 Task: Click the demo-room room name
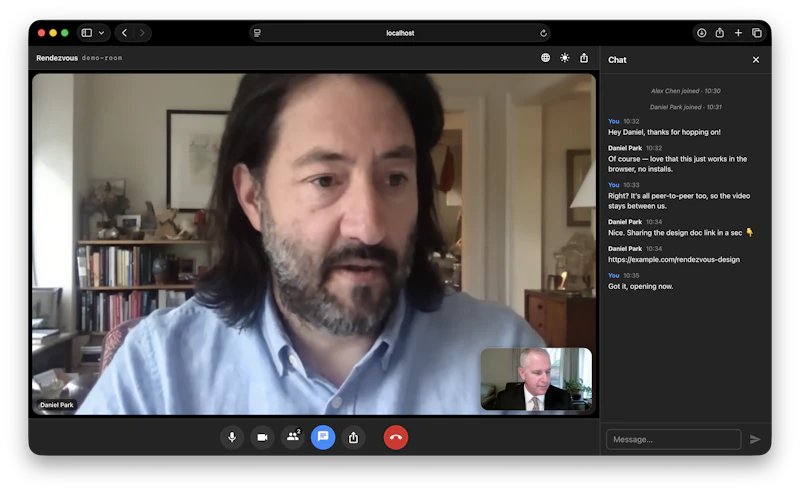[102, 58]
